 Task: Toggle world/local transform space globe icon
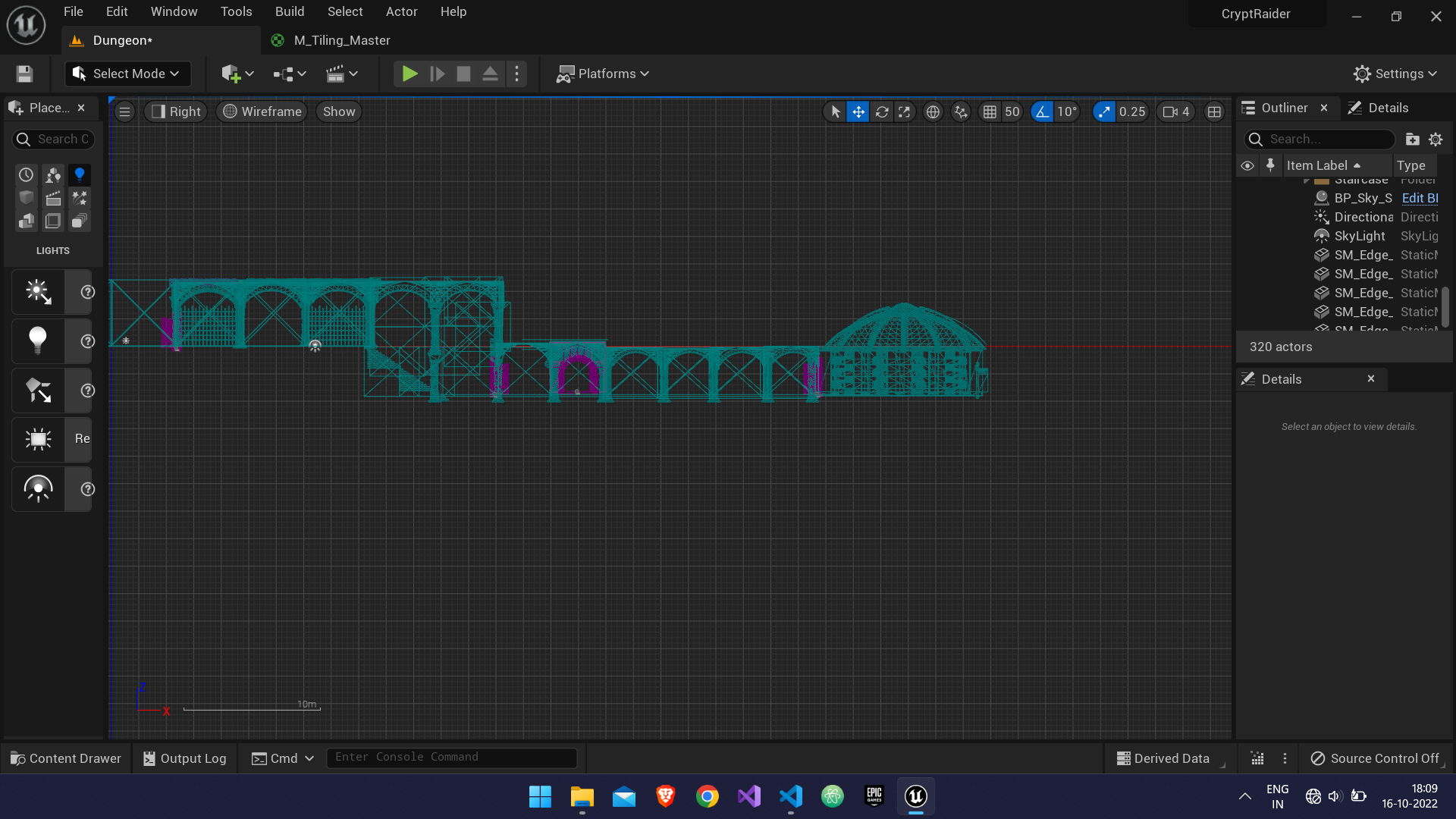click(x=933, y=111)
